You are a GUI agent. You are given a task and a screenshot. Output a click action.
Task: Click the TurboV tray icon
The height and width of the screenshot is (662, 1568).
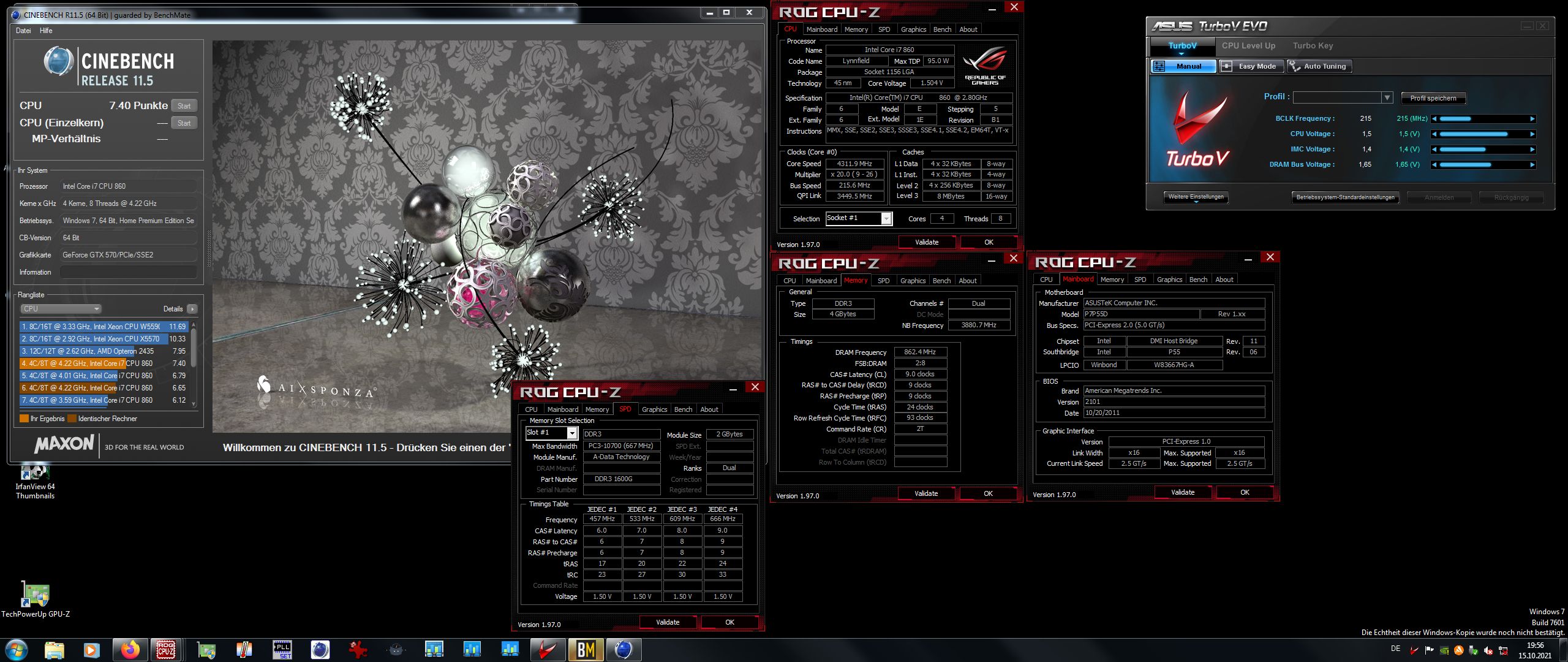[x=1414, y=650]
